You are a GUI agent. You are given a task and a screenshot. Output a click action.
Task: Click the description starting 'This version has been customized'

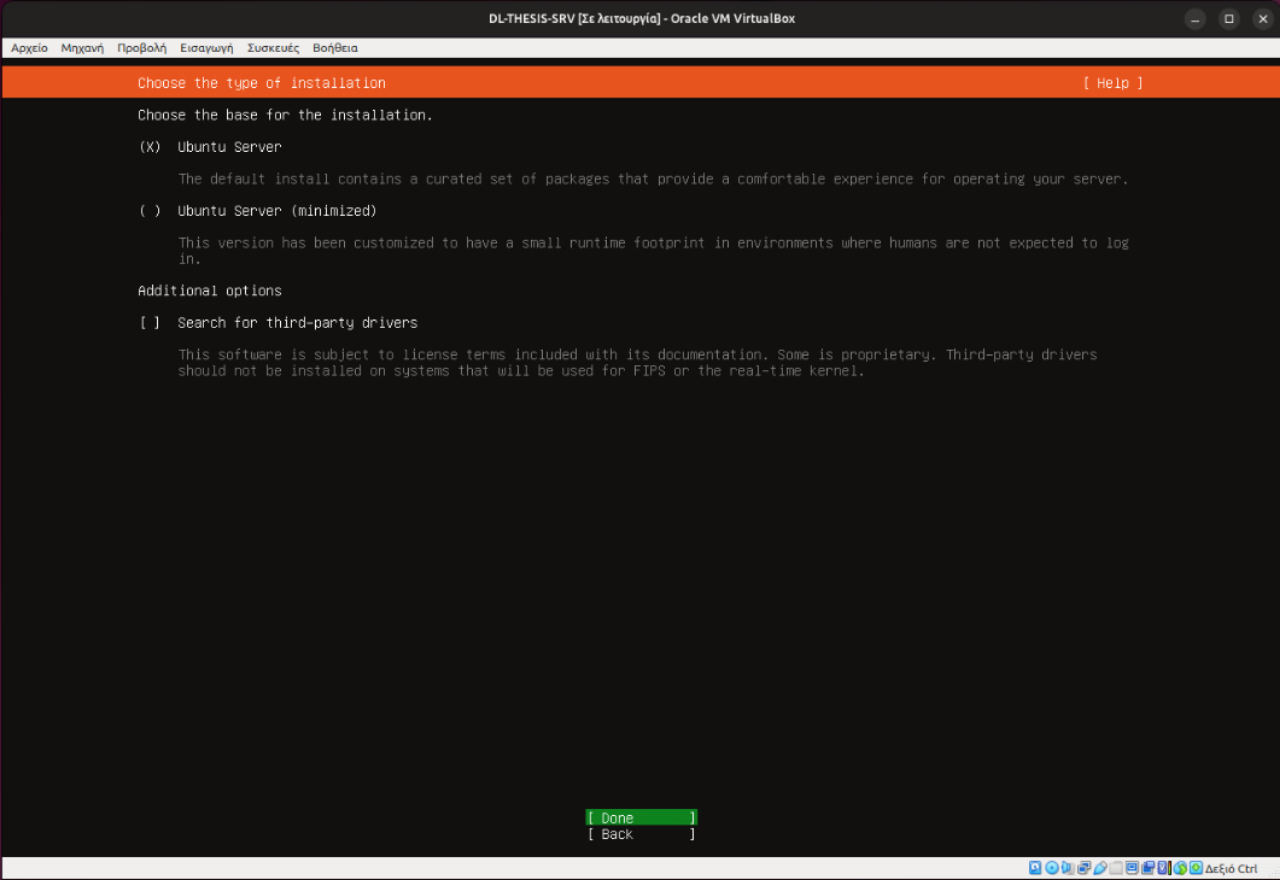coord(653,250)
